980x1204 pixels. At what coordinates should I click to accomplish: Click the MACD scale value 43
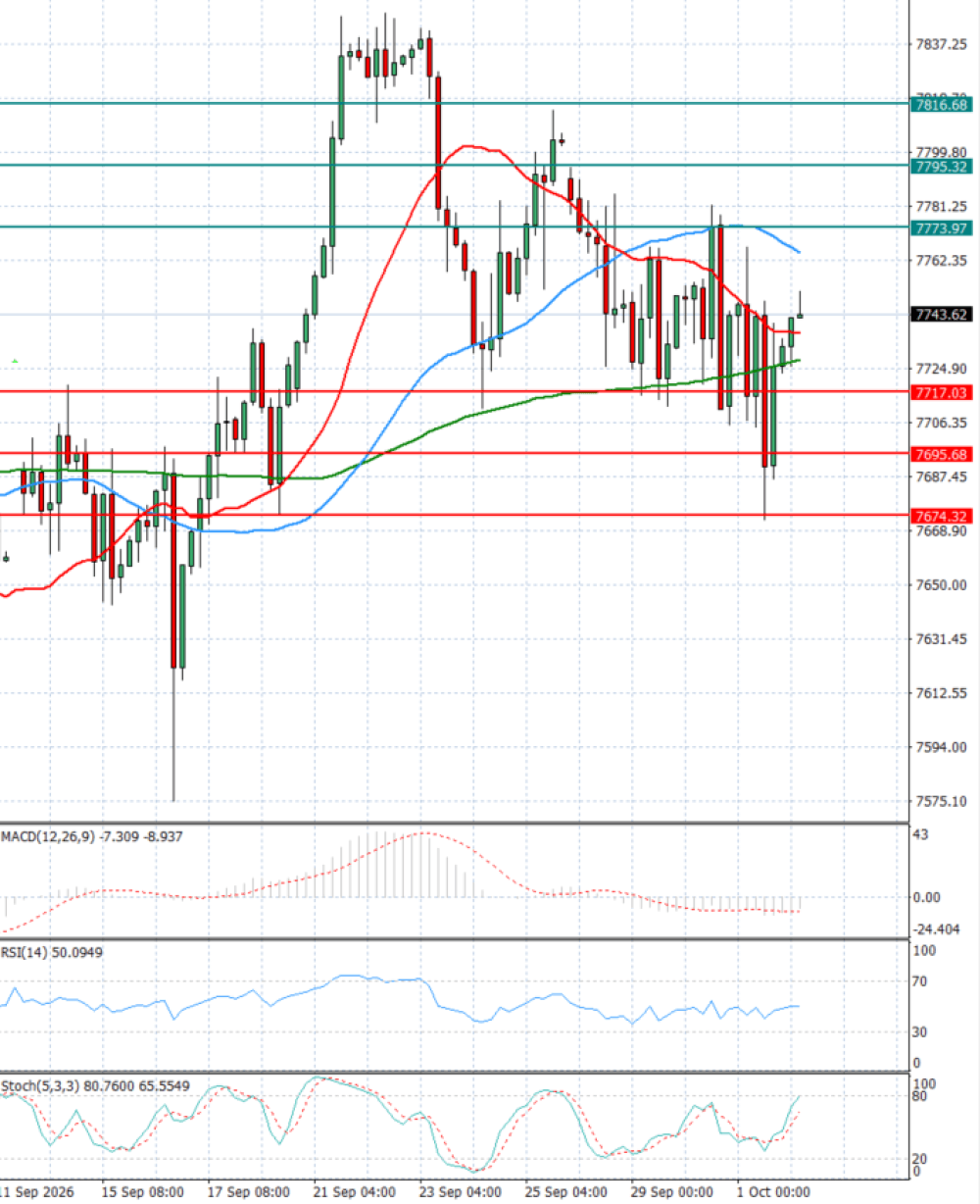921,834
